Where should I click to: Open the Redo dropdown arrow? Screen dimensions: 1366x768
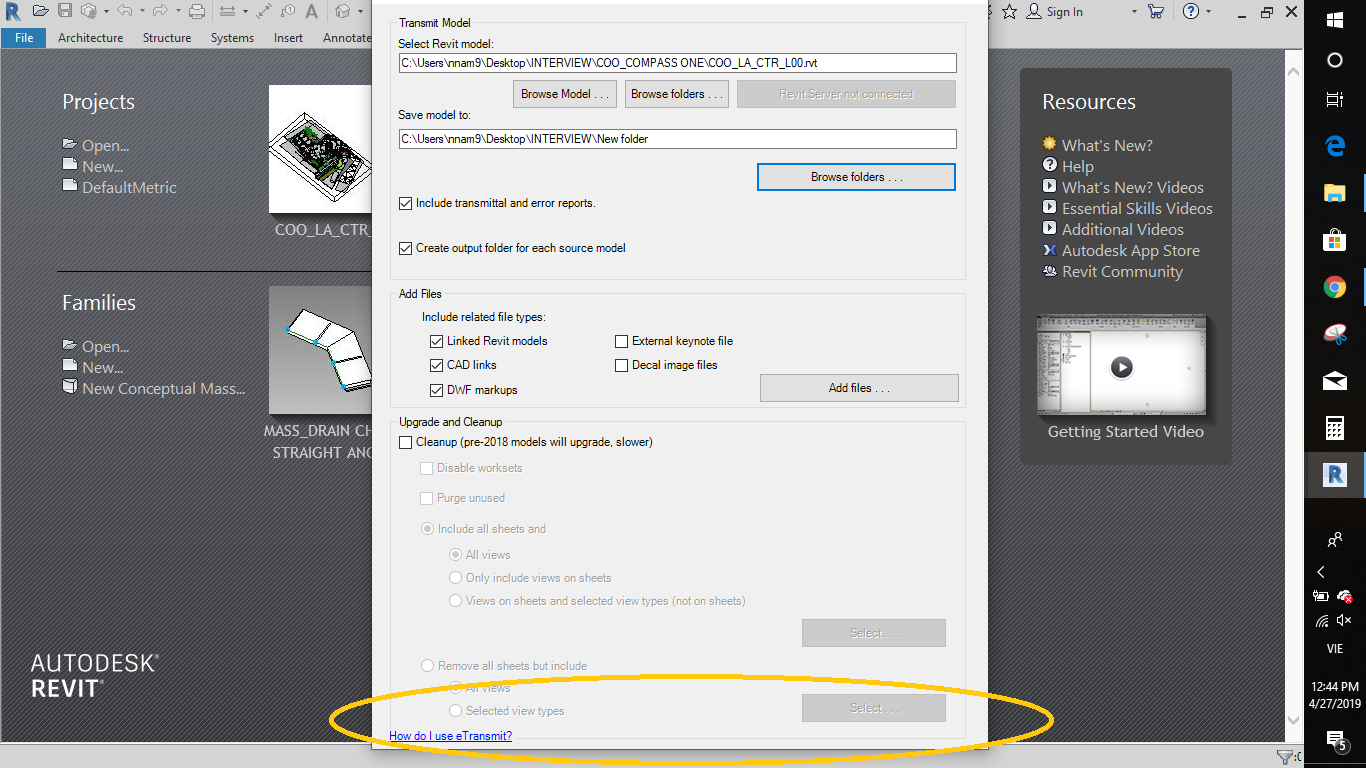pyautogui.click(x=178, y=11)
